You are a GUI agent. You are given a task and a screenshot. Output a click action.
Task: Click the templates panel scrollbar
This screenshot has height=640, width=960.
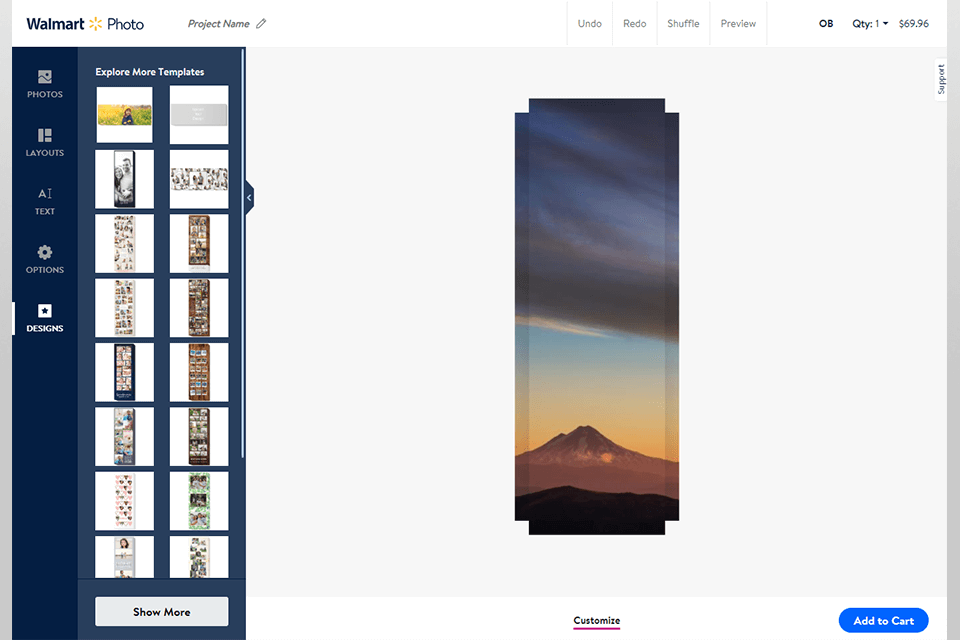pos(242,252)
